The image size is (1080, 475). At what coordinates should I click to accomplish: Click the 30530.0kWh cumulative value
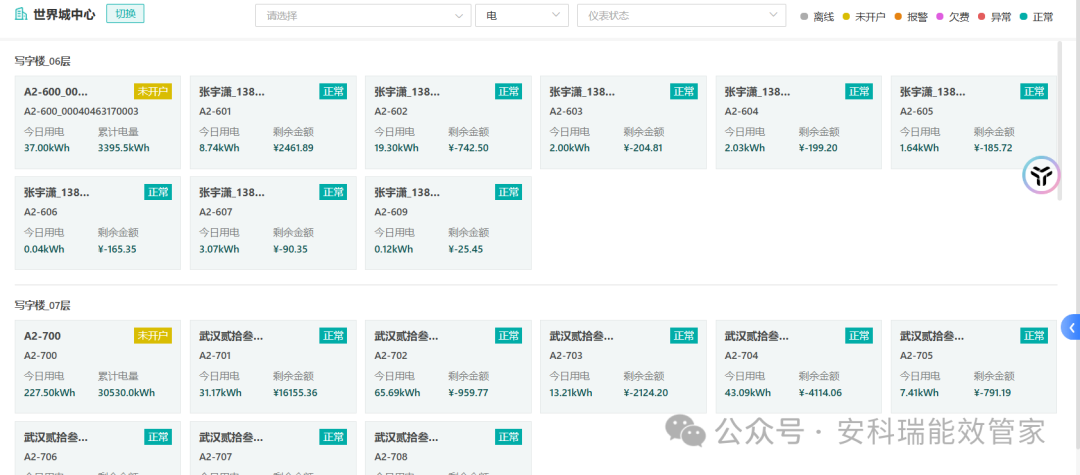127,393
